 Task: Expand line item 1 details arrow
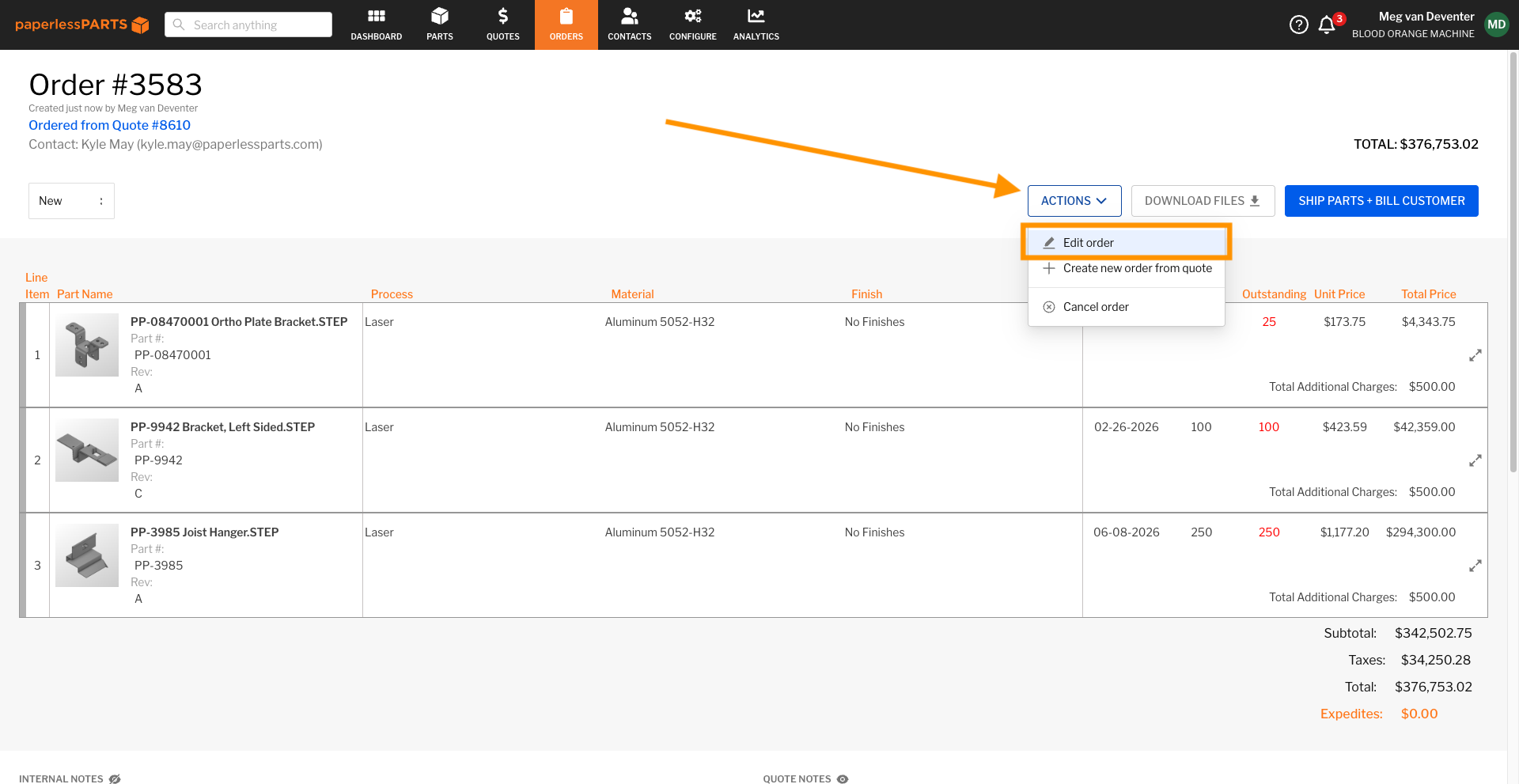tap(1475, 355)
